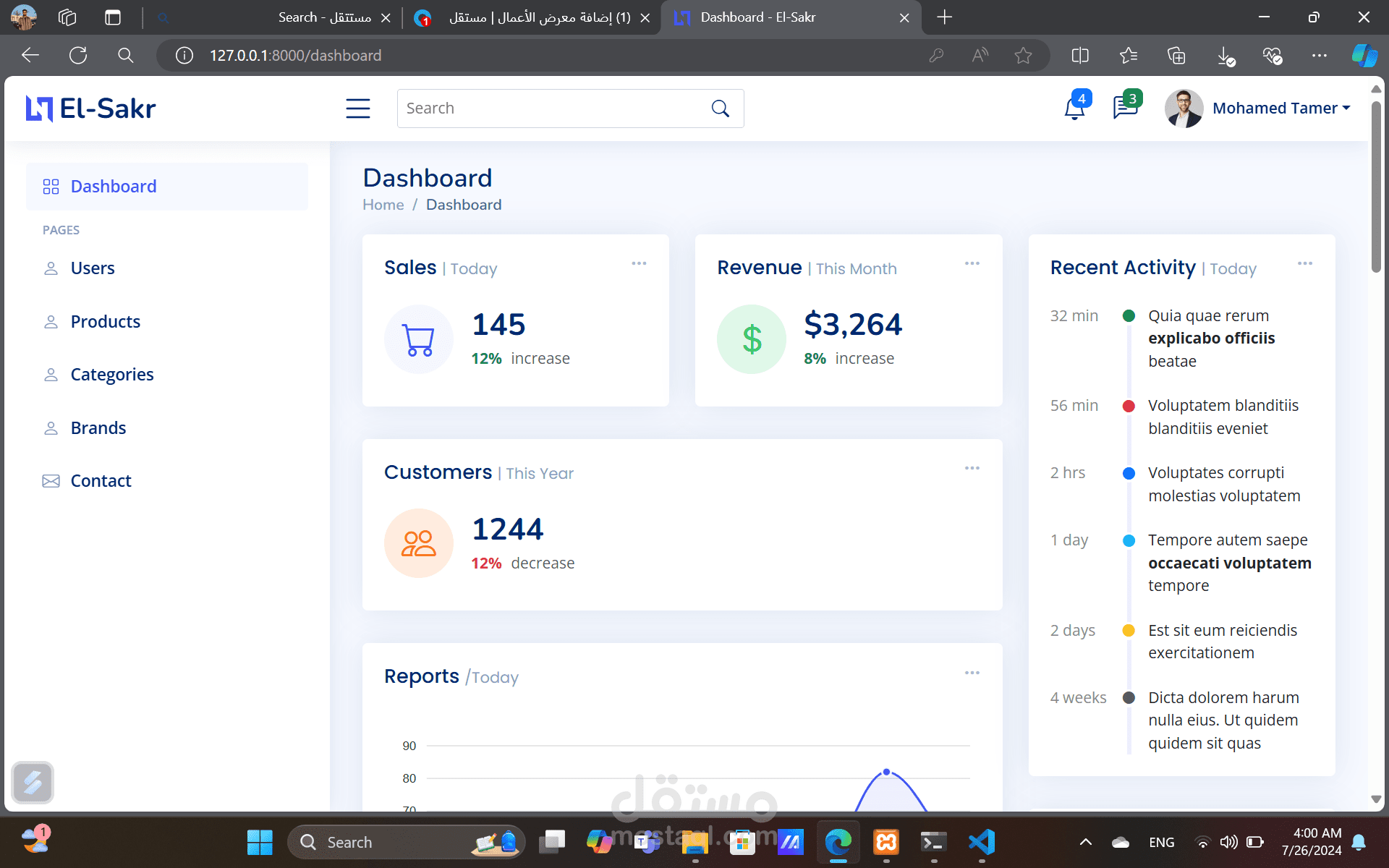
Task: Open the Categories page in the sidebar
Action: coord(112,375)
